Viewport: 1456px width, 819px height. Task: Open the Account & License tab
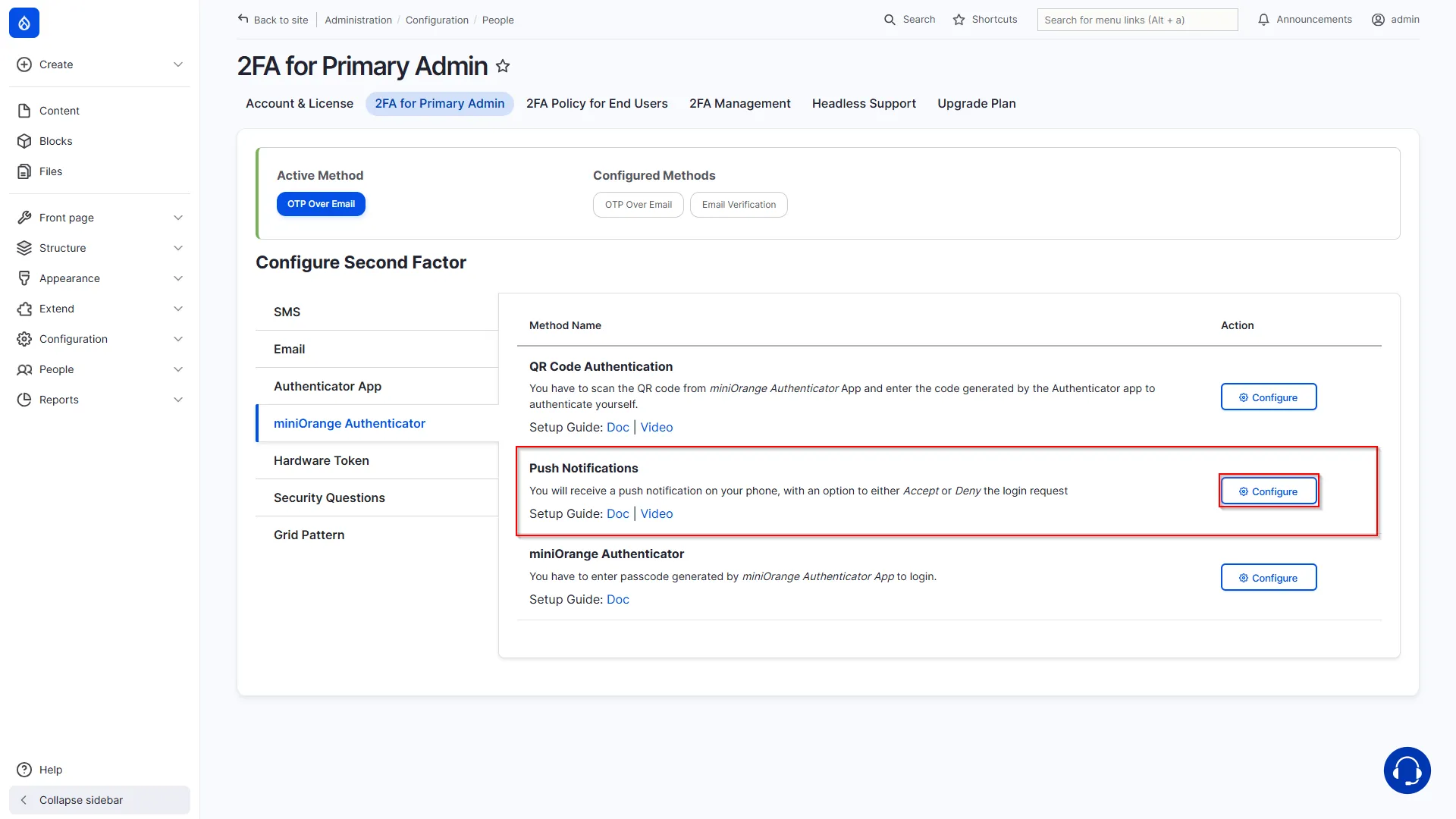300,104
